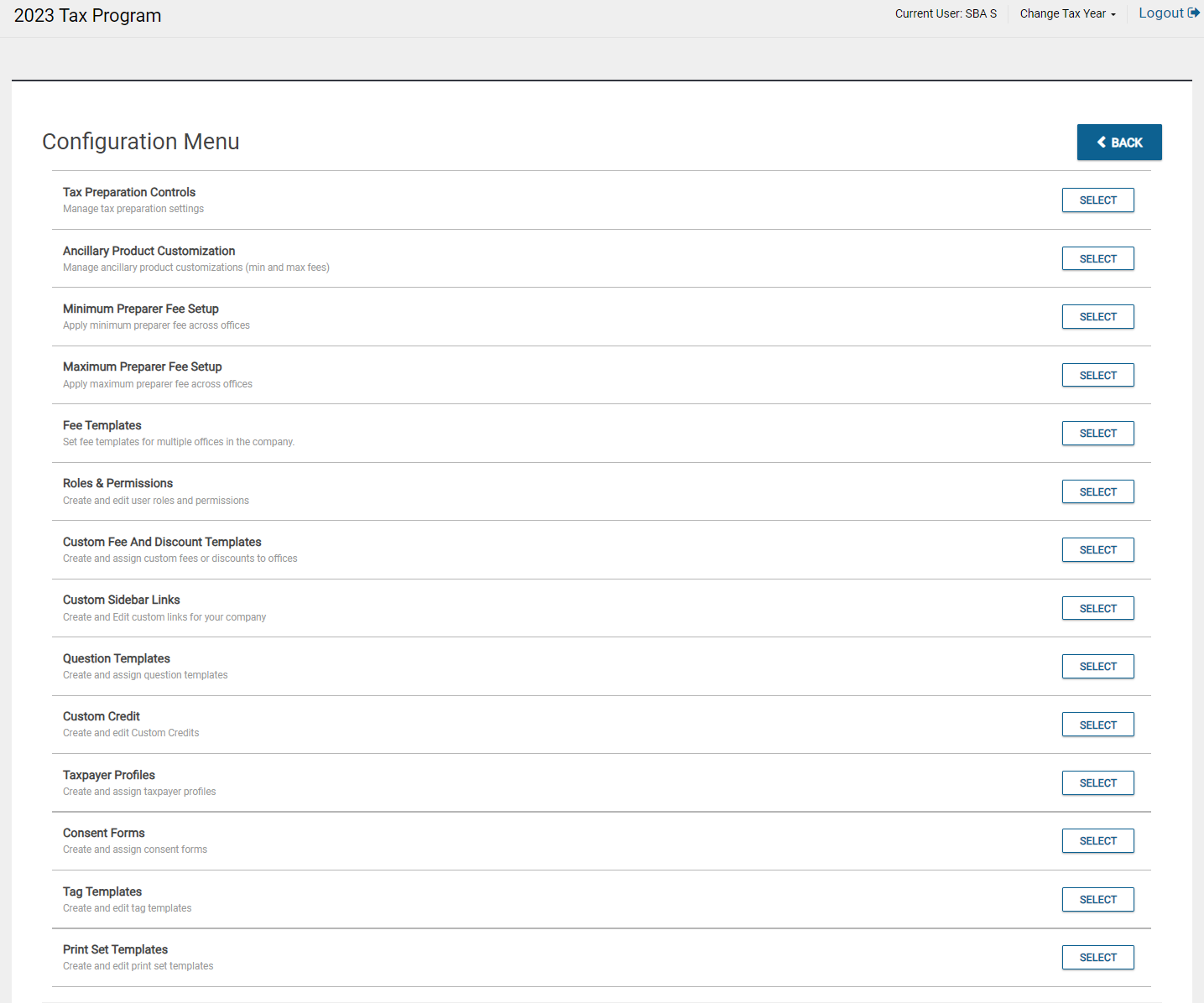
Task: Choose Select for Fee Templates
Action: point(1097,434)
